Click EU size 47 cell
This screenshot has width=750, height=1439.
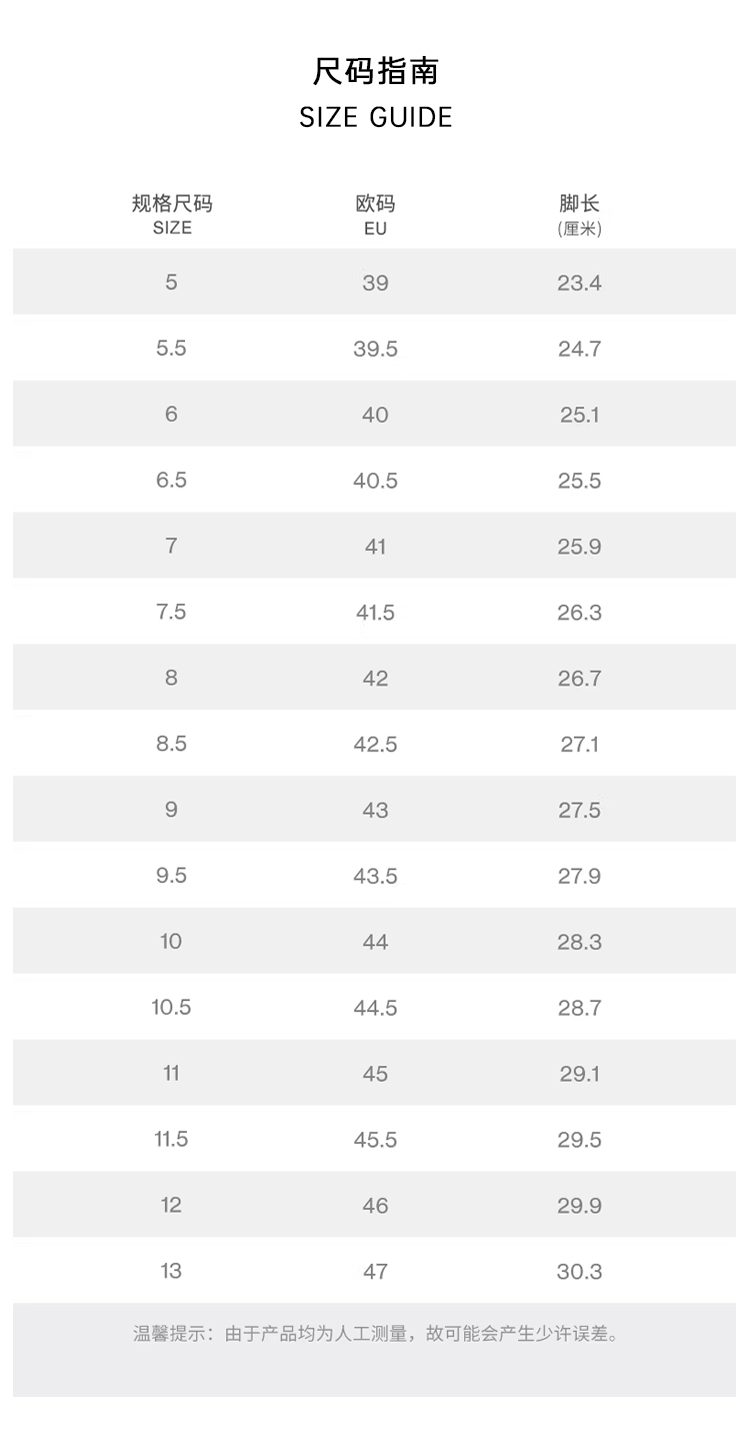point(375,1271)
